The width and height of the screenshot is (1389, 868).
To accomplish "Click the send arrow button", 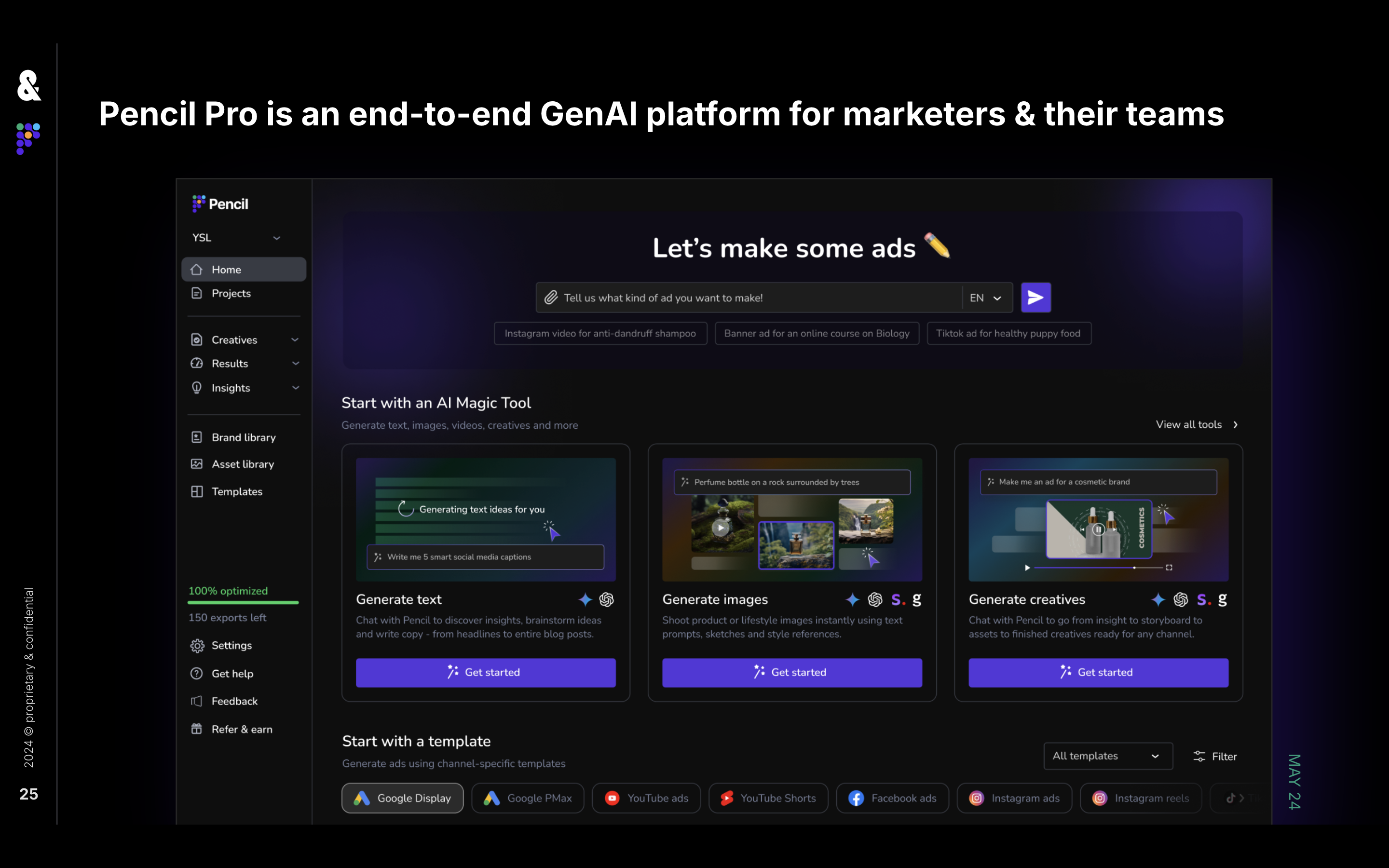I will coord(1035,298).
